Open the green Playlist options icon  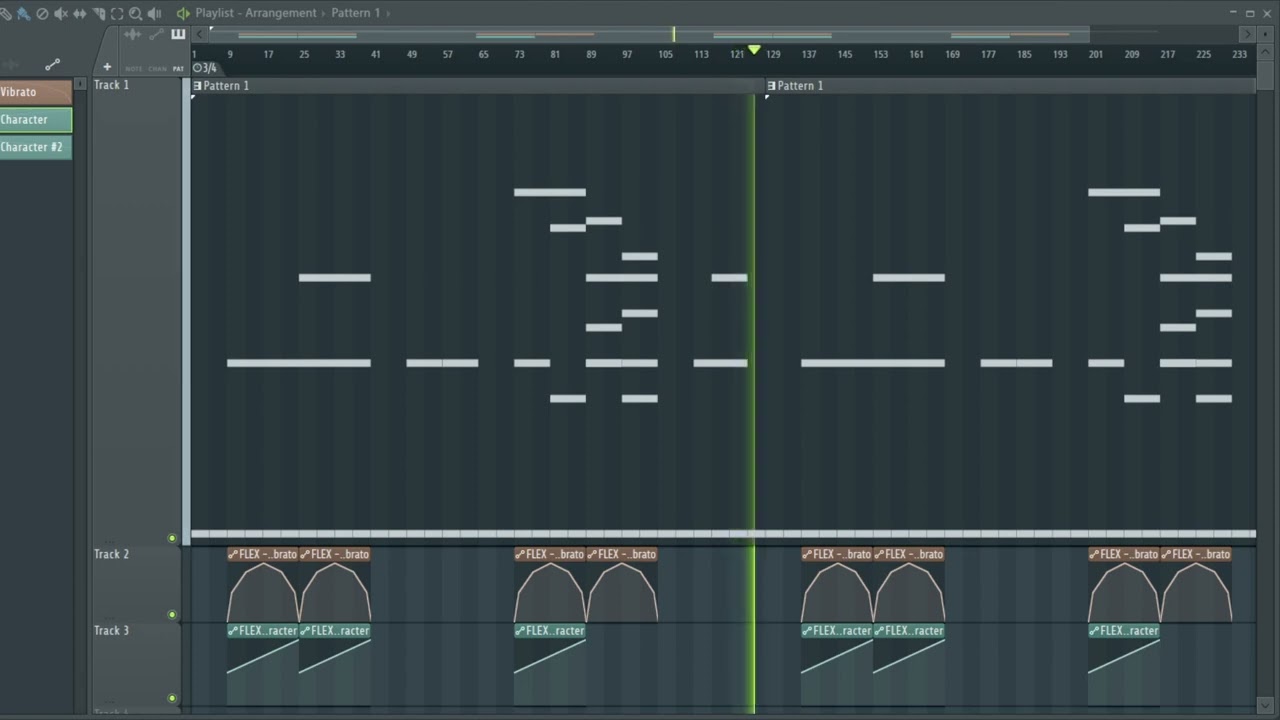[x=183, y=13]
